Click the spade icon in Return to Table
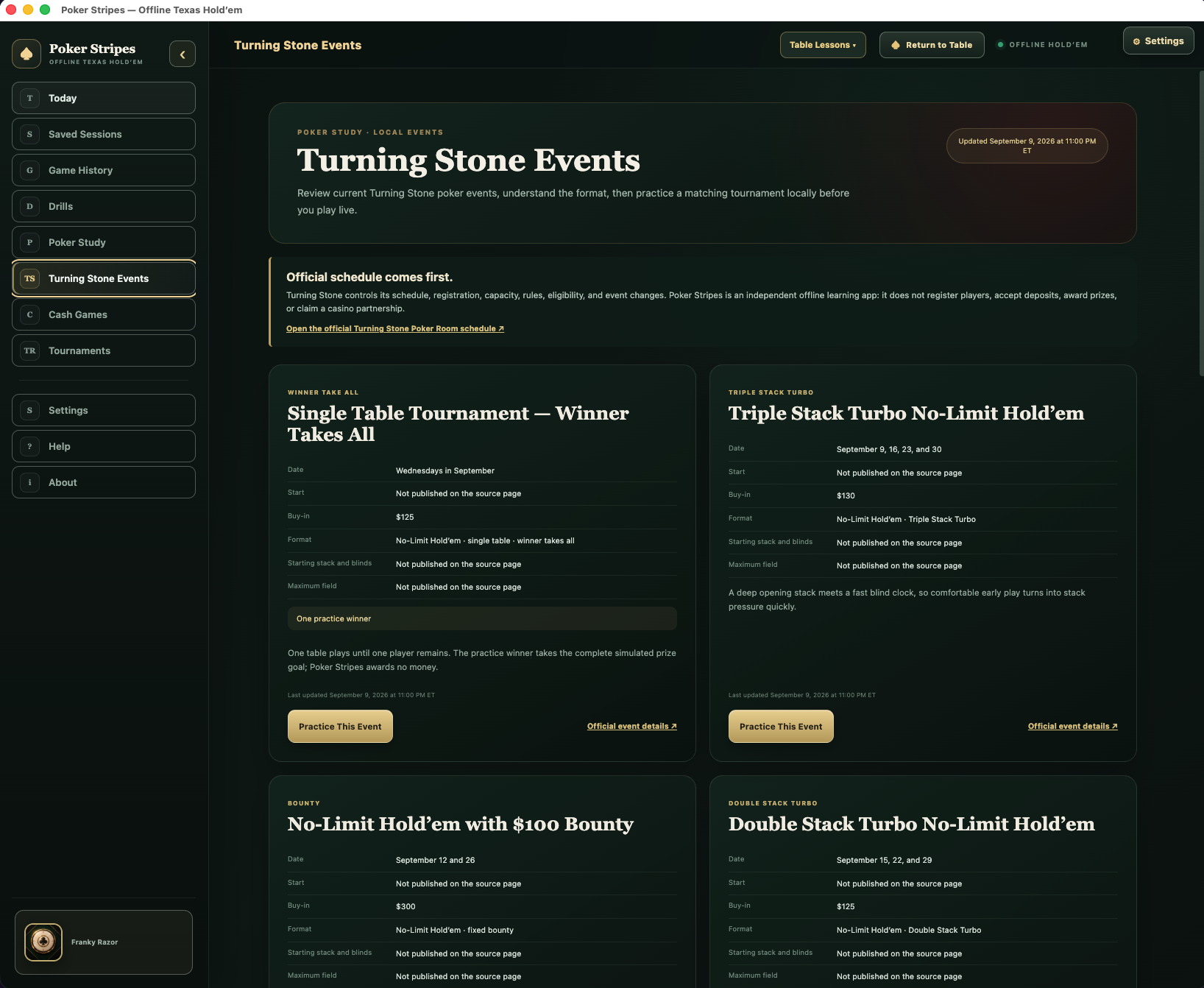The height and width of the screenshot is (988, 1204). (x=896, y=45)
